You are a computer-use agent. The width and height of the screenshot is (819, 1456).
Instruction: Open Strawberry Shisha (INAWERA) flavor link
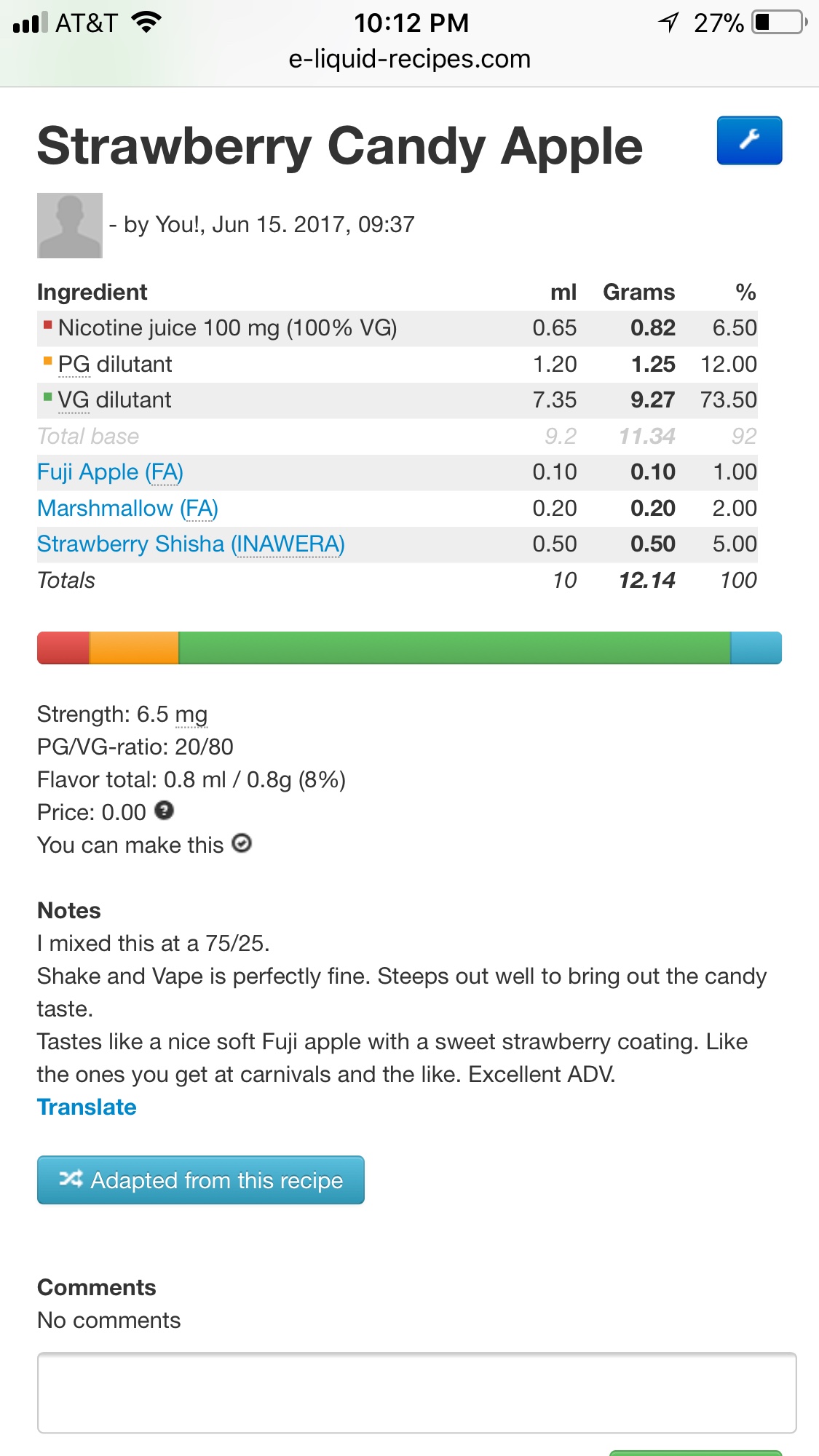tap(191, 544)
